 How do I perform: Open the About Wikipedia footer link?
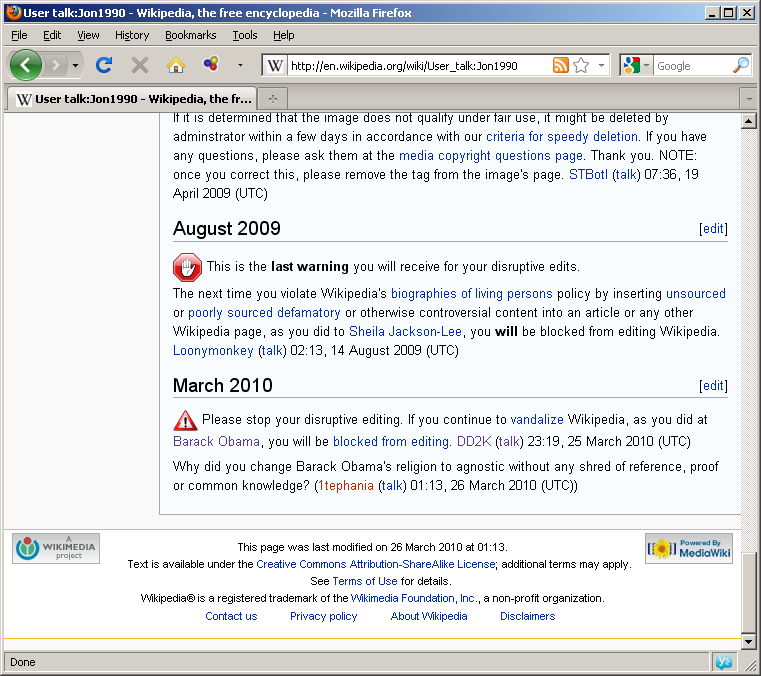429,616
